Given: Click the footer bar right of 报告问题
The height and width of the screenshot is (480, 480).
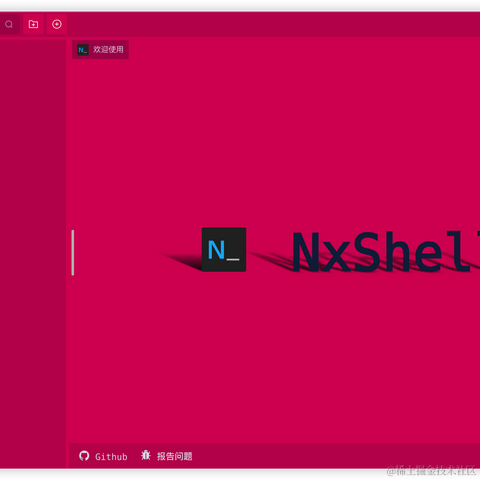Looking at the screenshot, I should [333, 456].
